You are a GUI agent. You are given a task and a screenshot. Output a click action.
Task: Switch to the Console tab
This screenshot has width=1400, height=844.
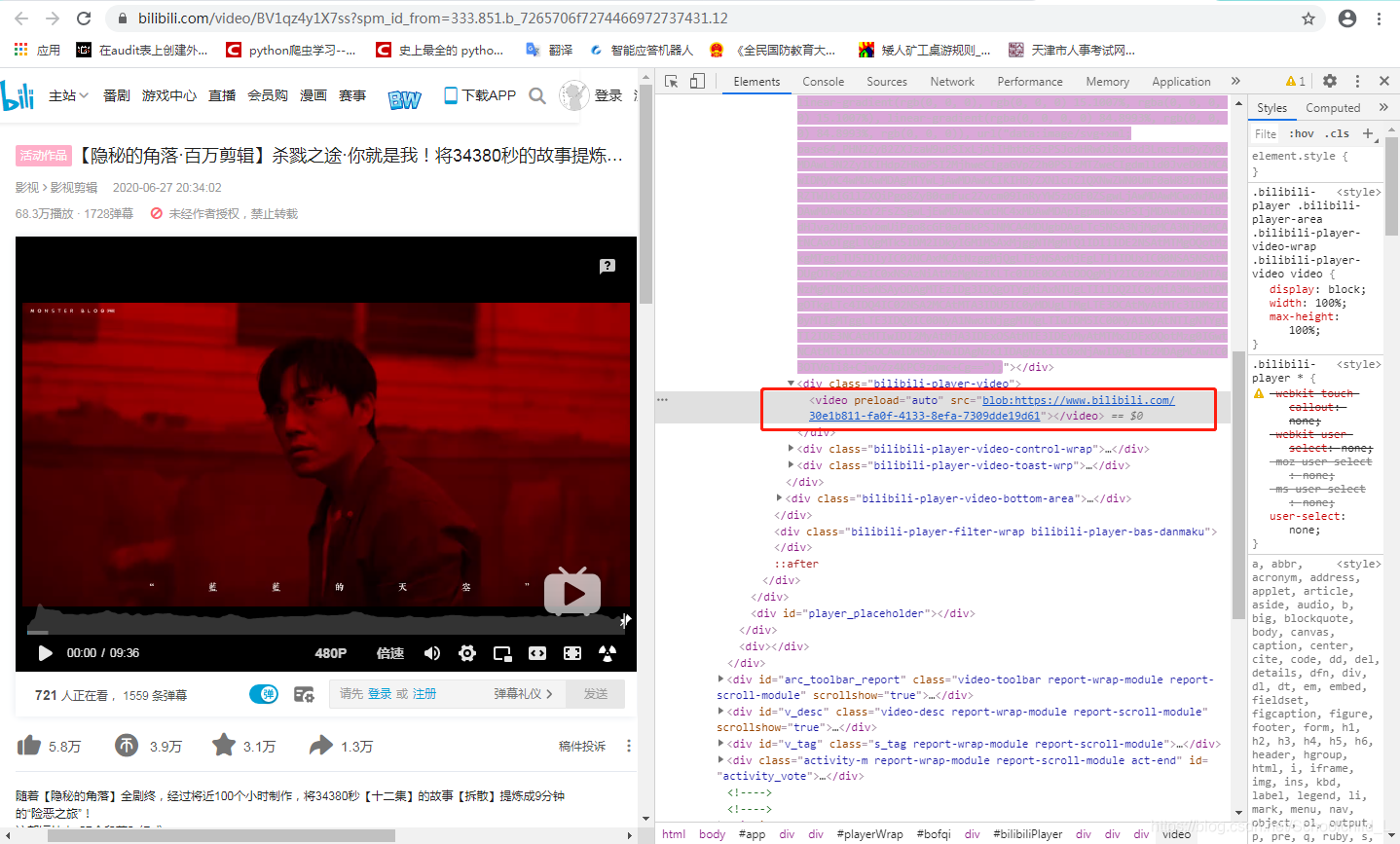824,82
